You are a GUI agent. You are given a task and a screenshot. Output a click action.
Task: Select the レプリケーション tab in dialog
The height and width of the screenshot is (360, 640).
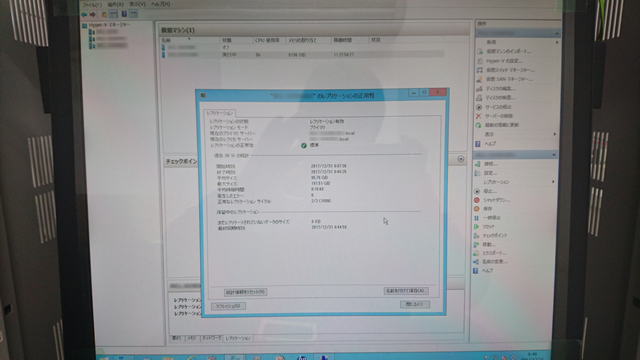[220, 113]
